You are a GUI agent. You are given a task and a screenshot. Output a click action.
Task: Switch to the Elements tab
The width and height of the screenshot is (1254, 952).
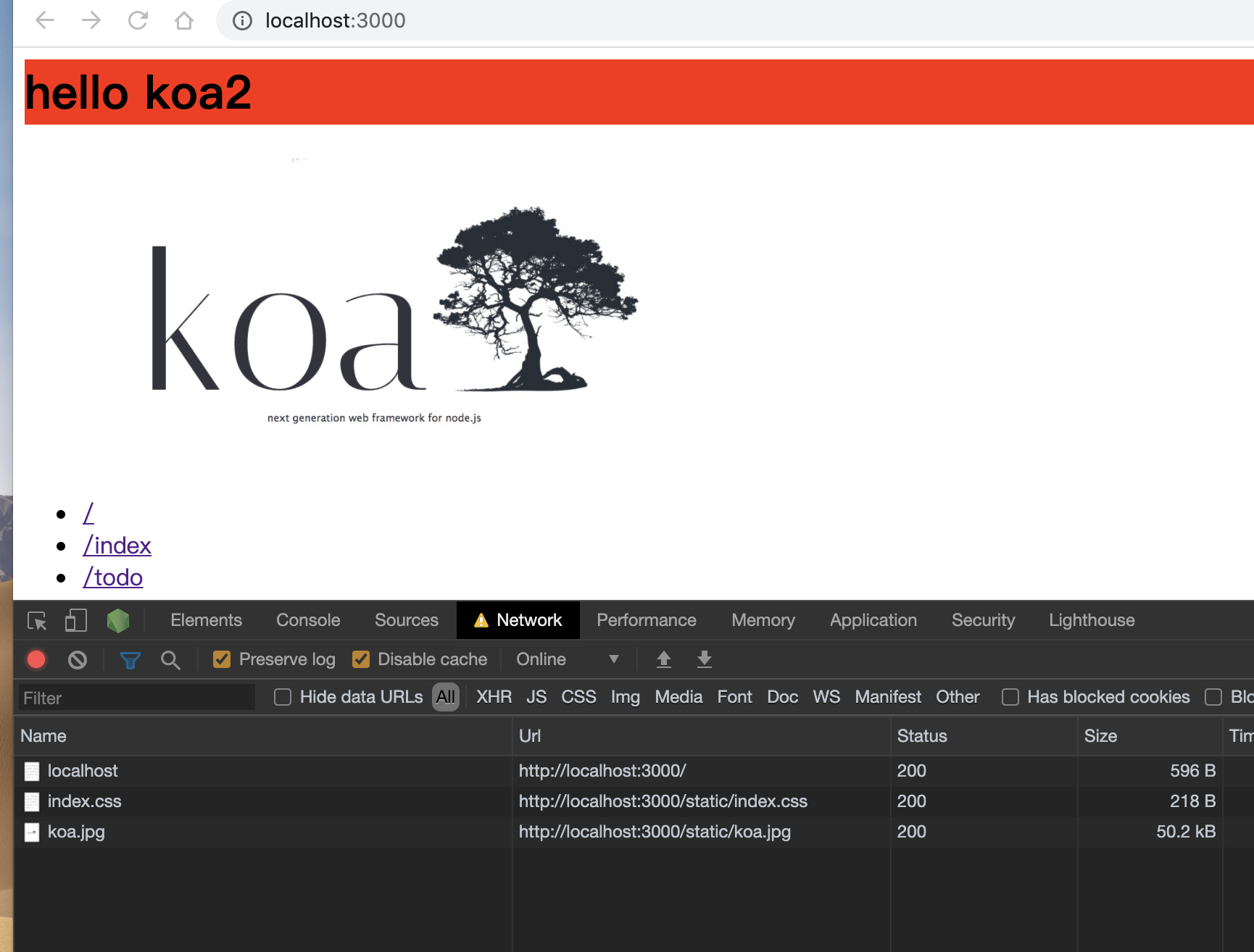tap(207, 620)
